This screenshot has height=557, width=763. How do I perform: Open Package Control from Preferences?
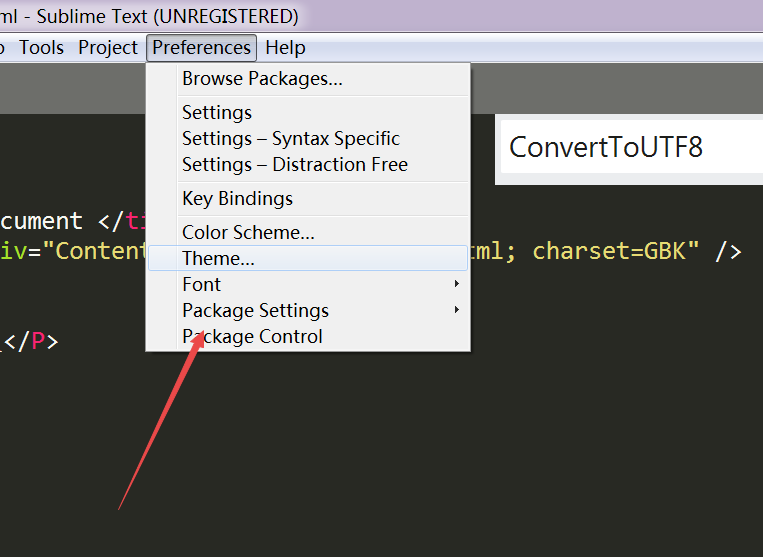(308, 336)
